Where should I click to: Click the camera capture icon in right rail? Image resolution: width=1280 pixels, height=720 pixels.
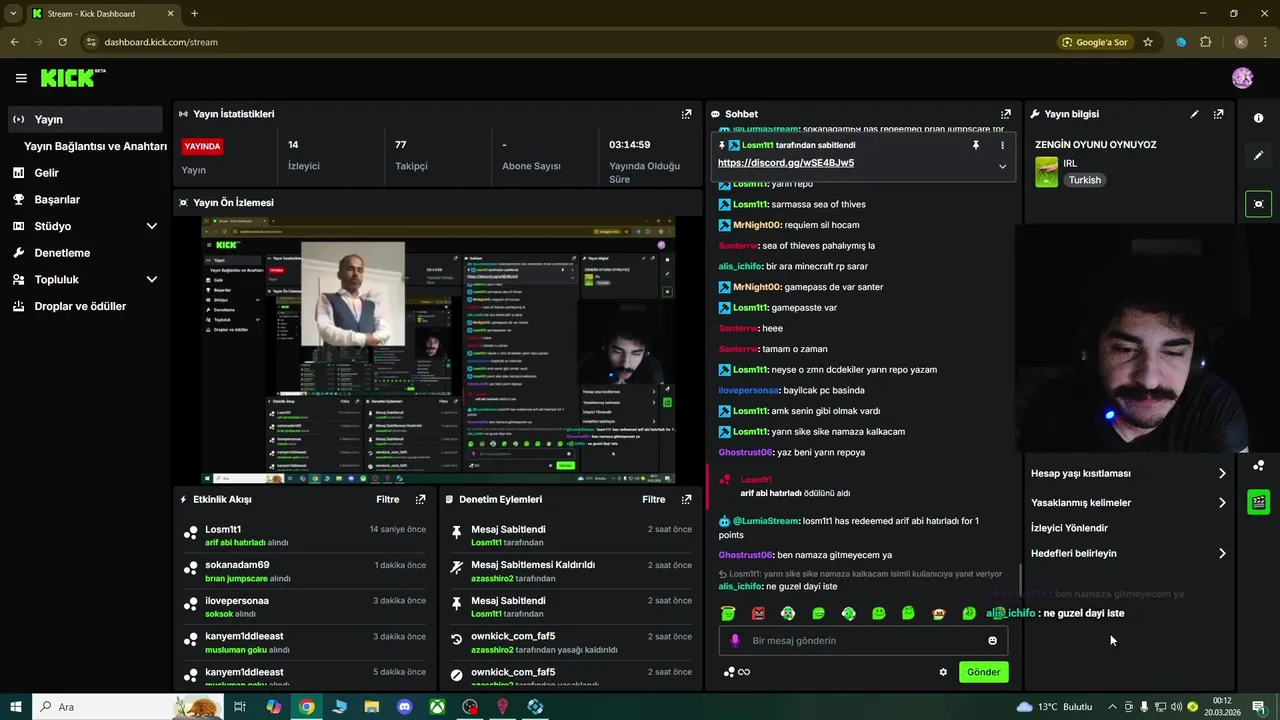(x=1258, y=204)
